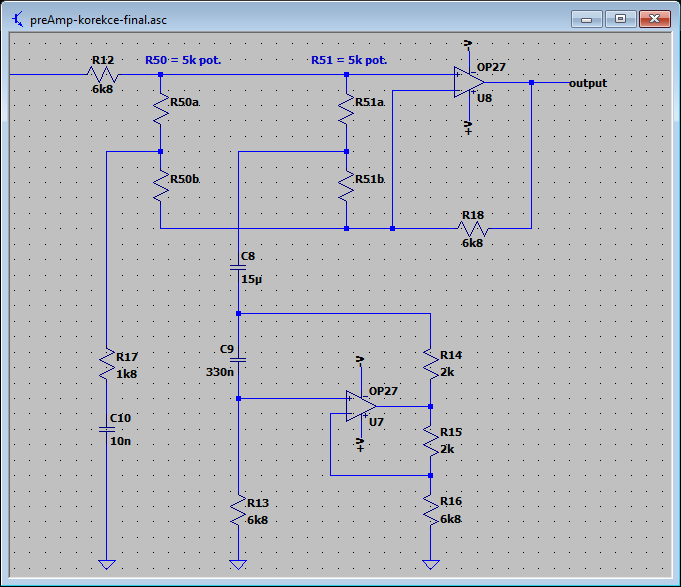The image size is (681, 587).
Task: Click the 'R51 = 5k pot.' comment text
Action: (x=349, y=60)
